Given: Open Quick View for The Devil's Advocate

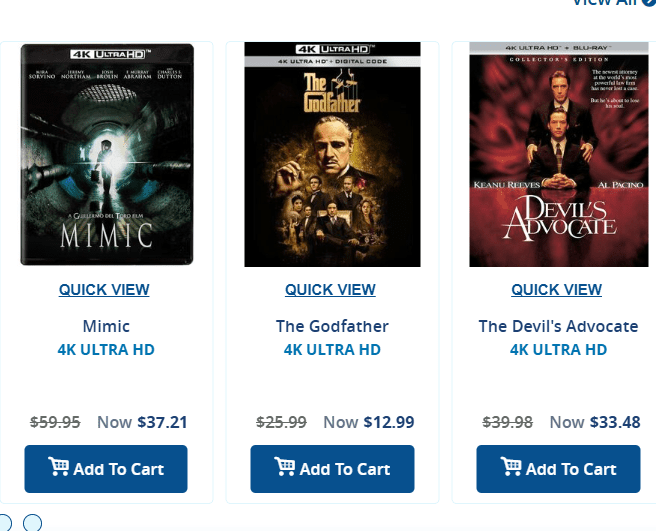Looking at the screenshot, I should point(556,290).
